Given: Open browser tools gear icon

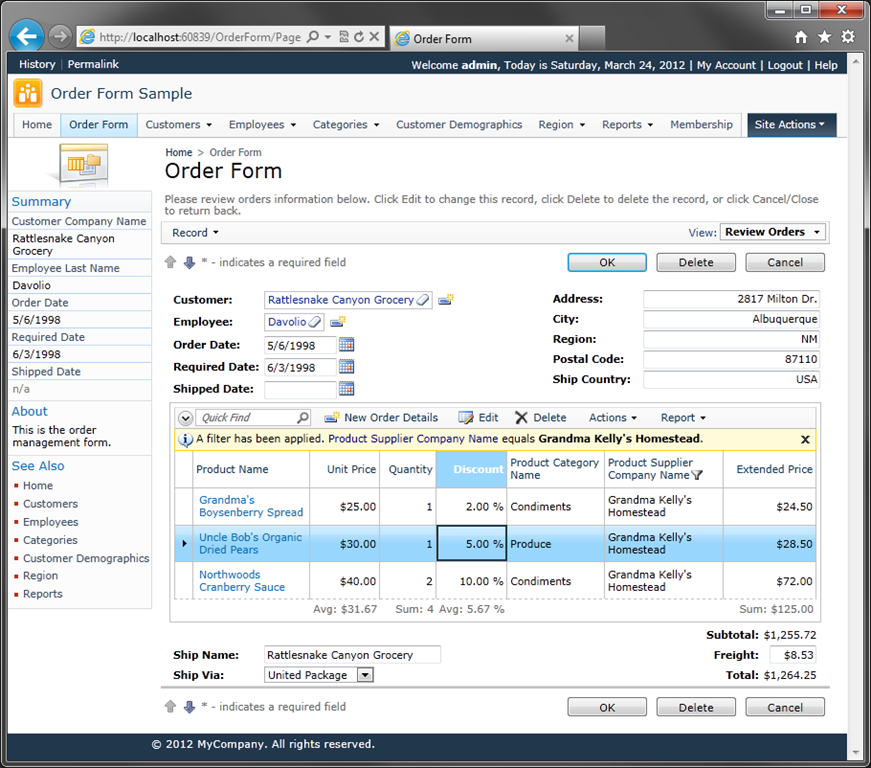Looking at the screenshot, I should coord(848,37).
